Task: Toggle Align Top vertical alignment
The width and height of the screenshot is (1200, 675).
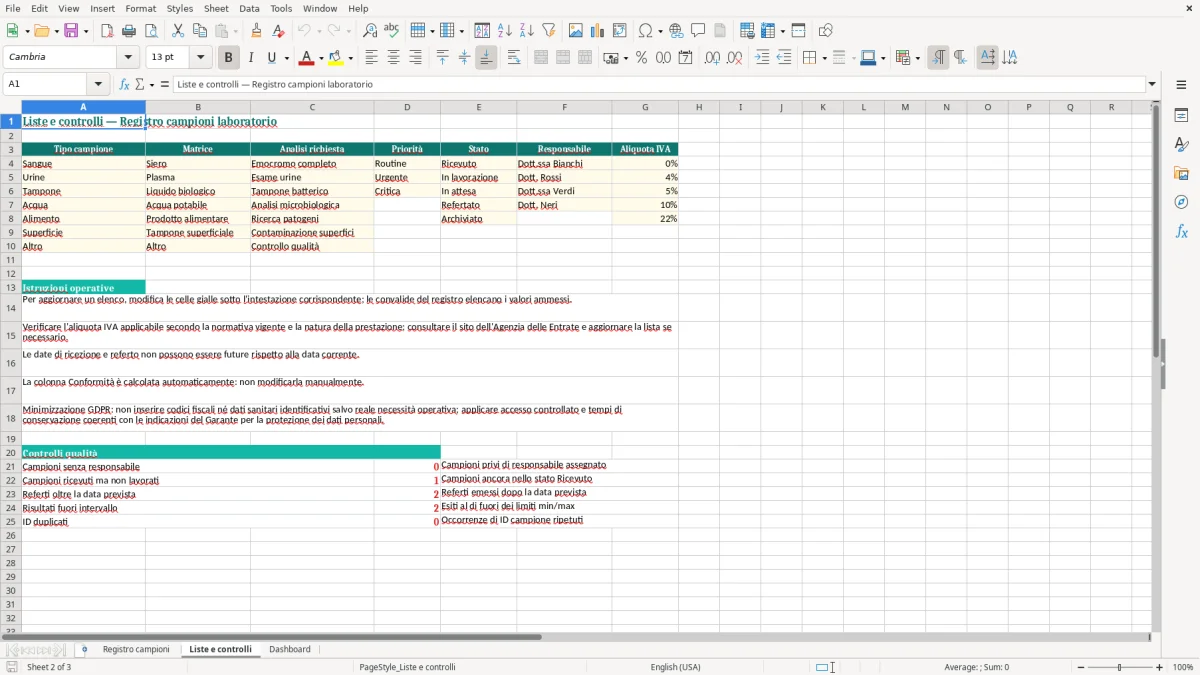Action: coord(442,58)
